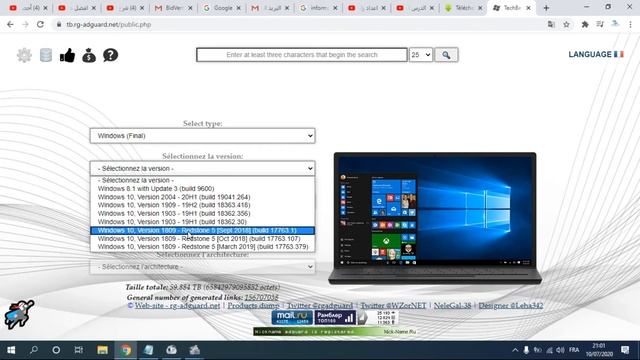
Task: Open the question mark help icon
Action: point(111,55)
